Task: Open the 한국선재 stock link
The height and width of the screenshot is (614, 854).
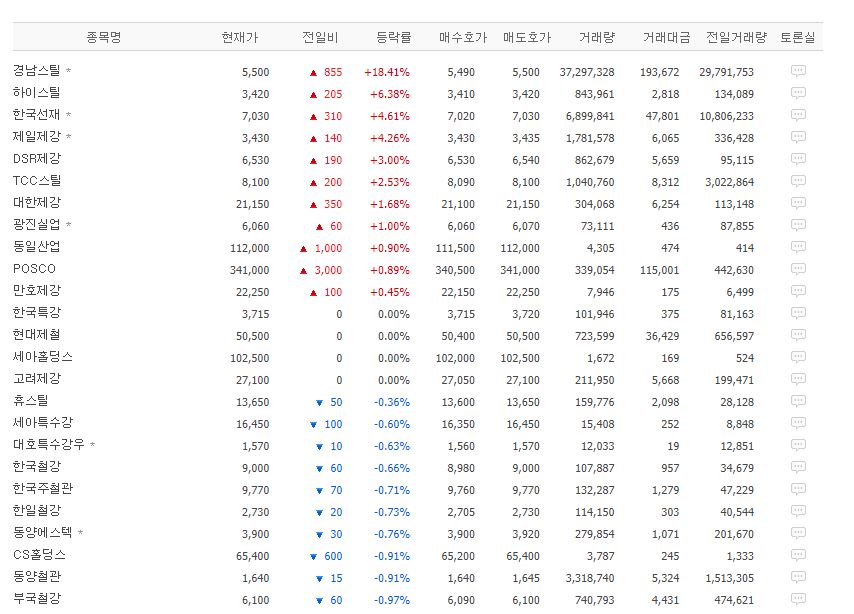Action: pos(36,114)
